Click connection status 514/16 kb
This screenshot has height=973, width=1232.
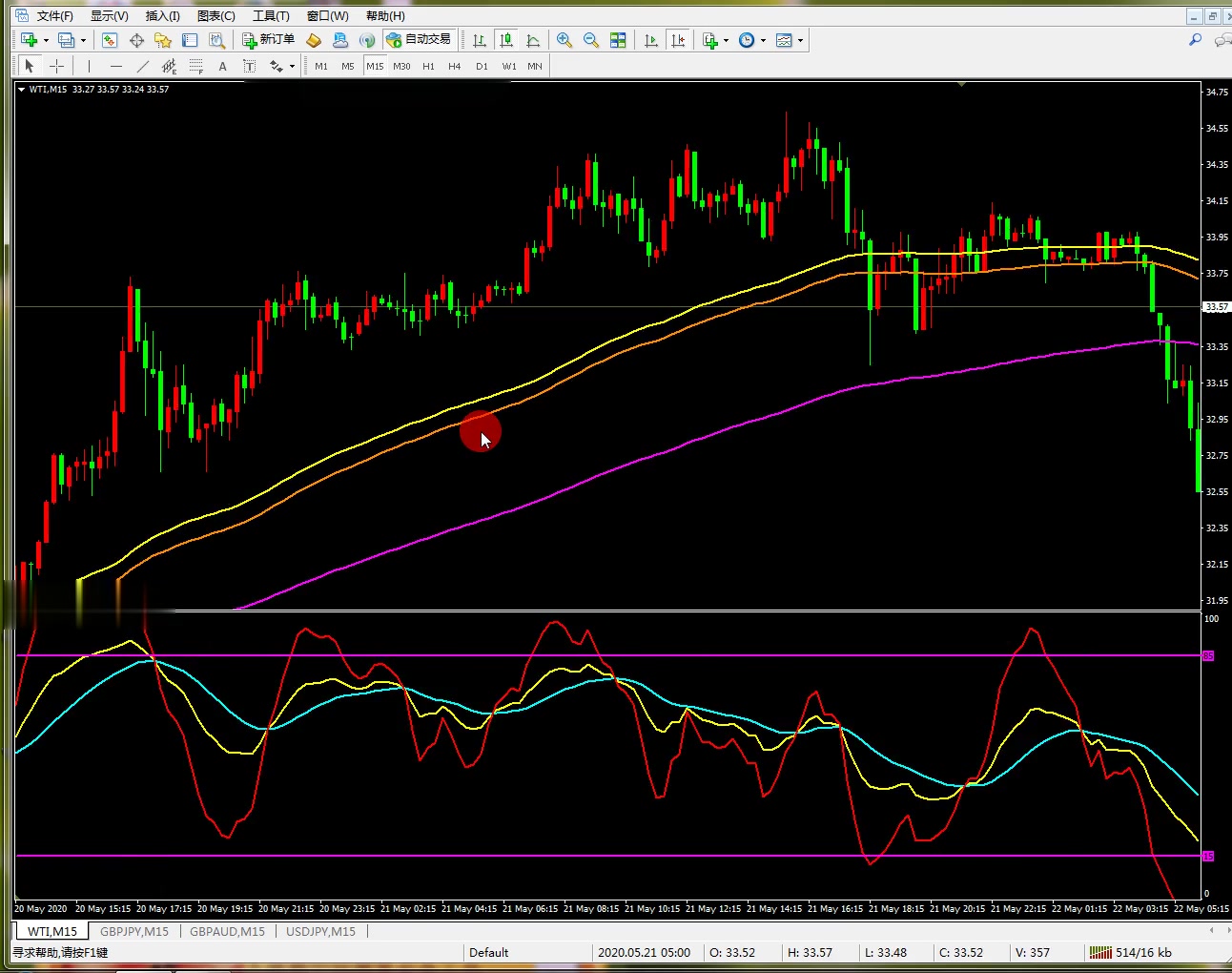(1131, 952)
